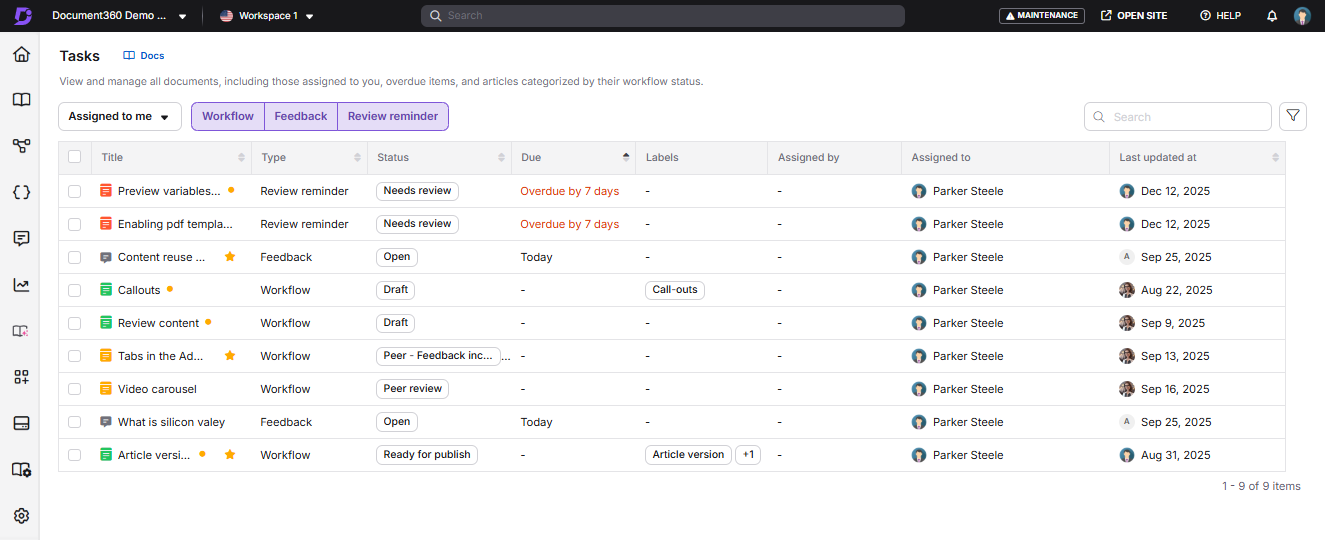Click Peer review status badge

(413, 389)
